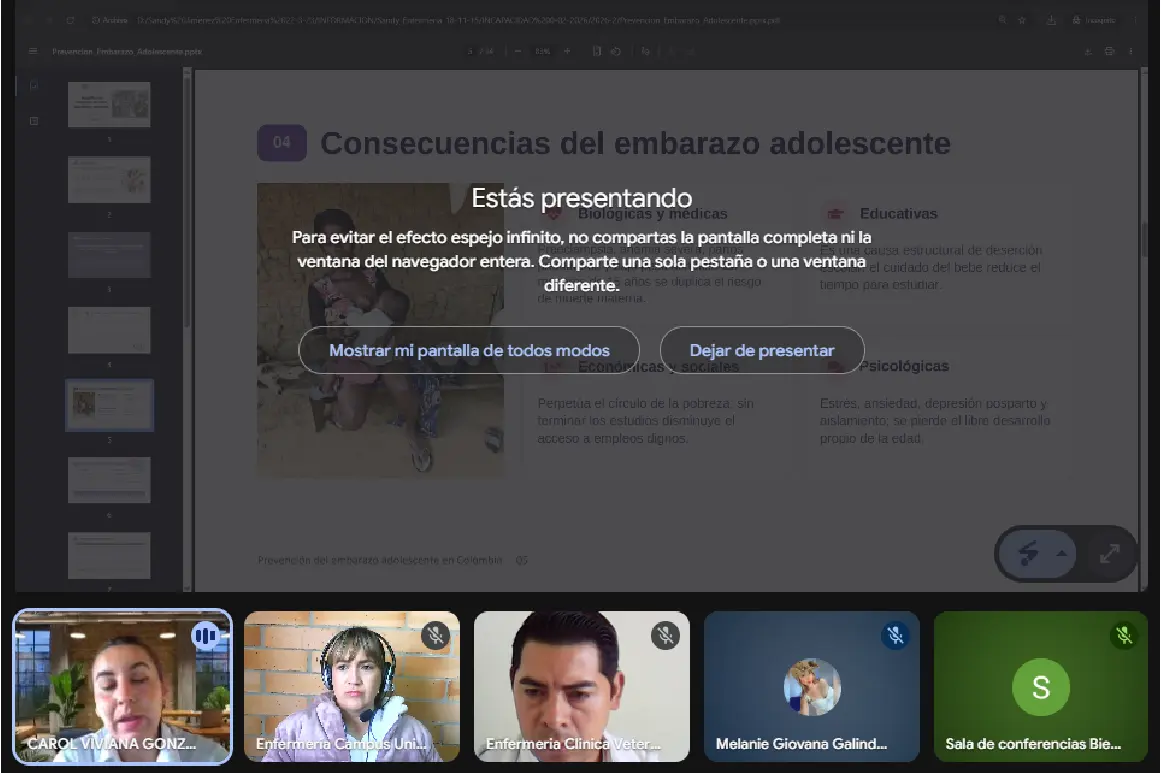Open Melanie Giovana Galind... participant tile
The width and height of the screenshot is (1161, 773).
(812, 686)
